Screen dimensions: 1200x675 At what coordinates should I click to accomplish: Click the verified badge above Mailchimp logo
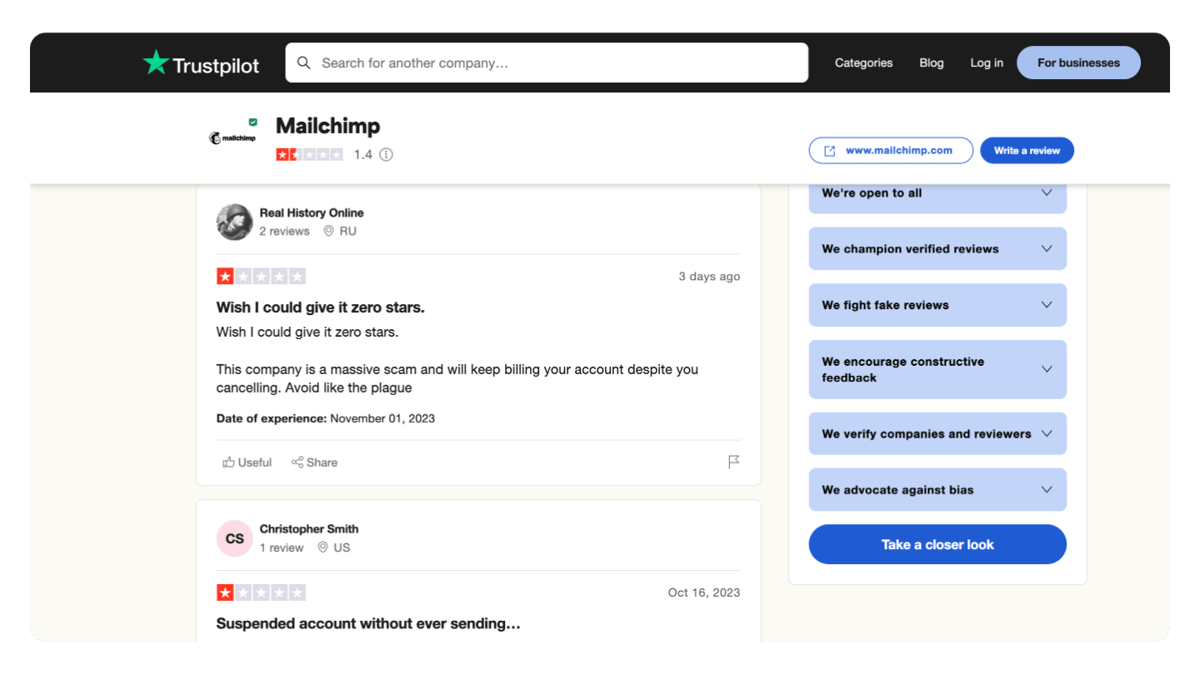click(x=253, y=122)
